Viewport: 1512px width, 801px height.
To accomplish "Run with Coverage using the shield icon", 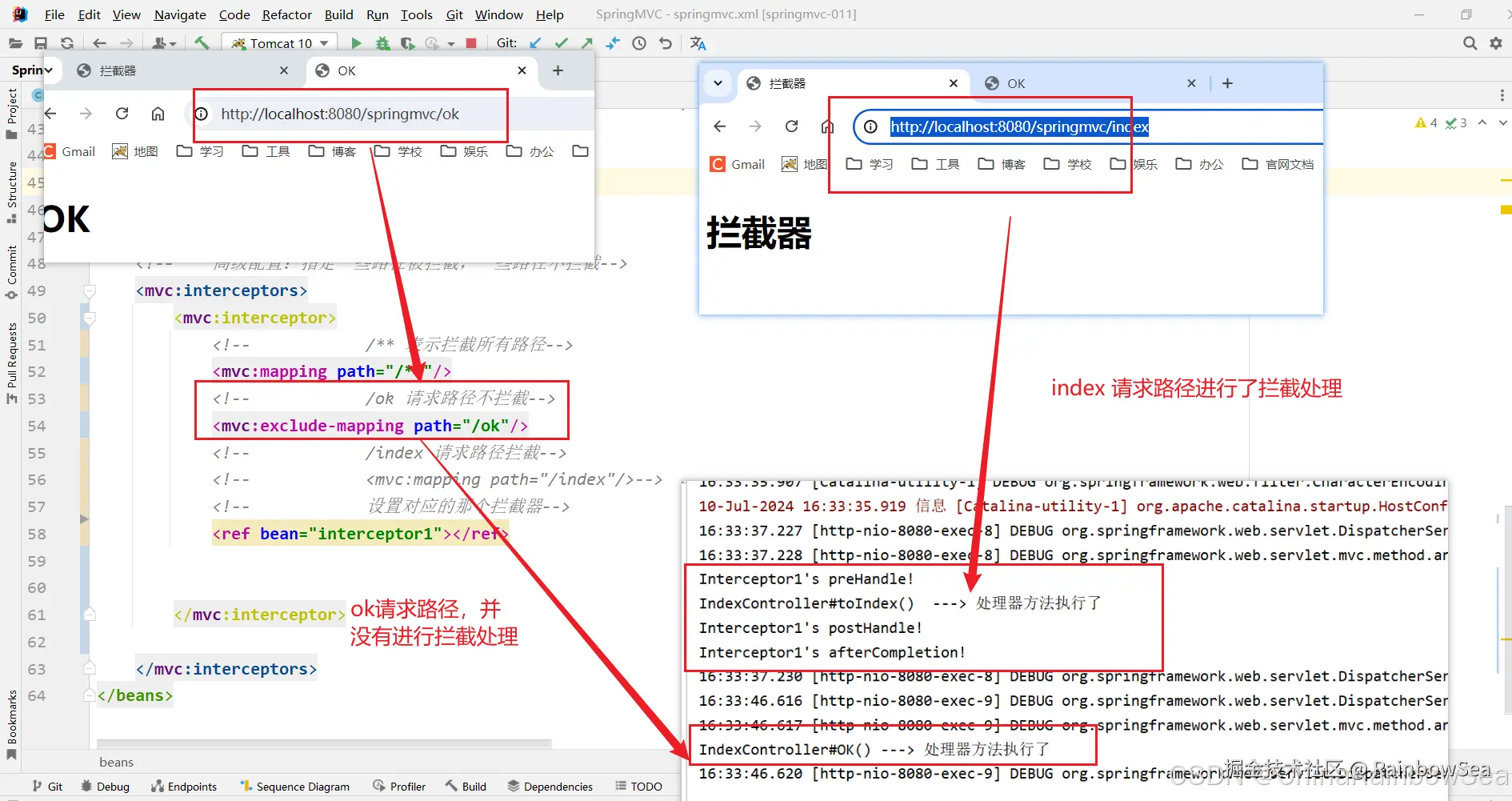I will click(x=407, y=43).
